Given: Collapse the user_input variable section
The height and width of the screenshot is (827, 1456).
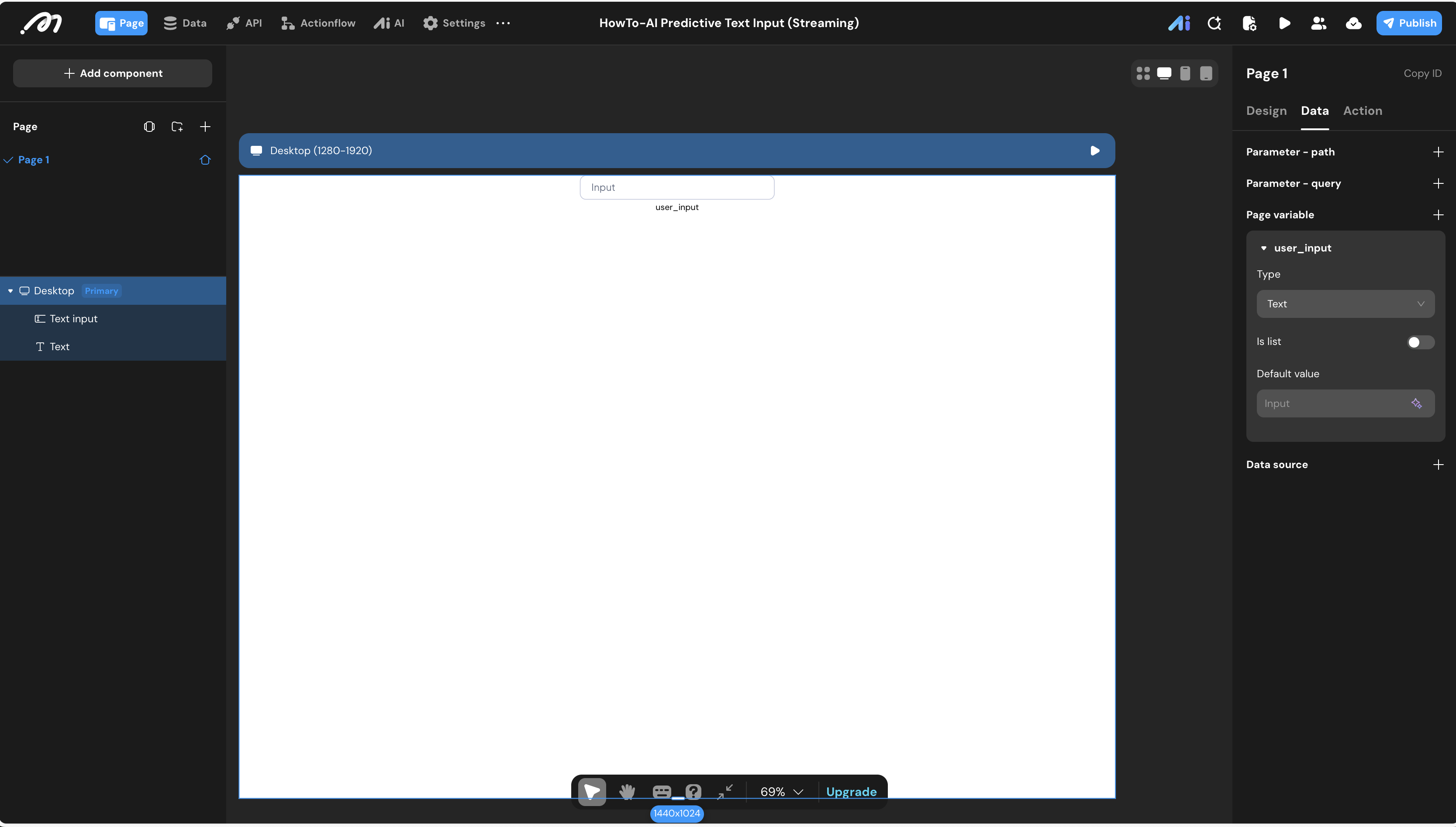Looking at the screenshot, I should (1263, 248).
